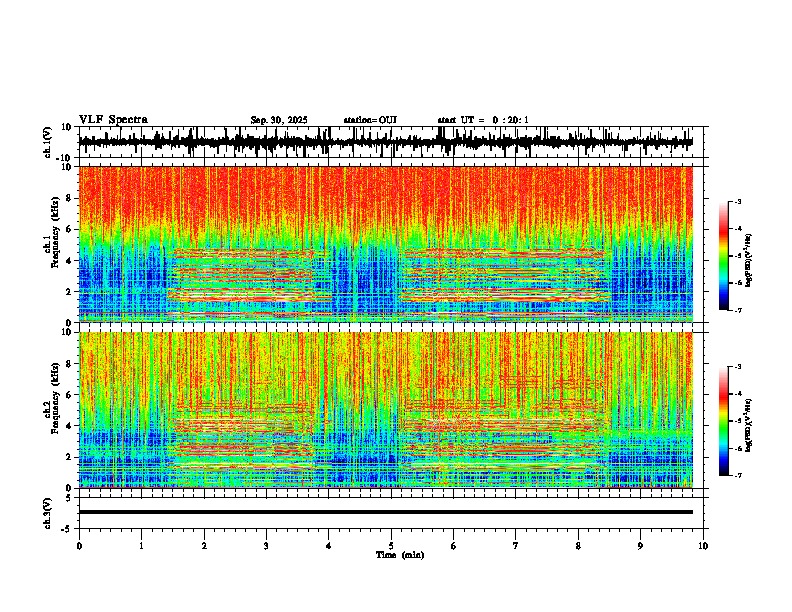
Task: Click the ch.2 color scale bar
Action: (x=724, y=421)
